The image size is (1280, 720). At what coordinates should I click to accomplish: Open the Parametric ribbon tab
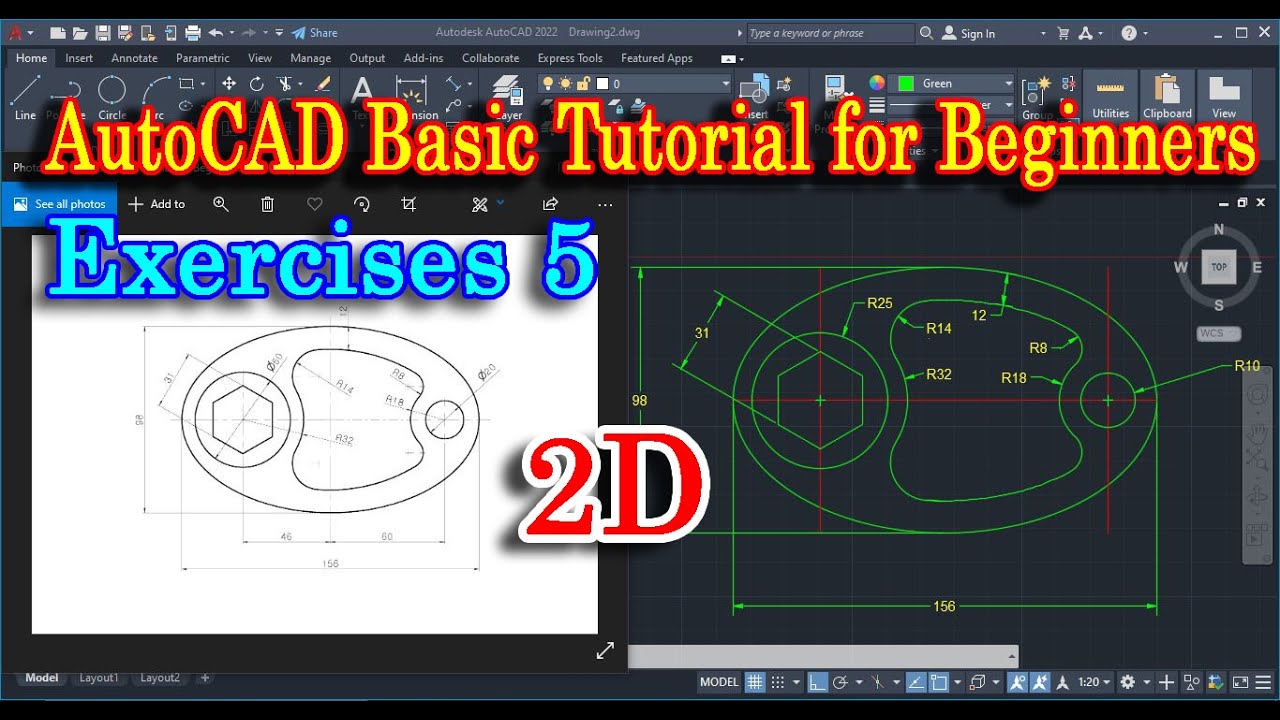point(202,58)
